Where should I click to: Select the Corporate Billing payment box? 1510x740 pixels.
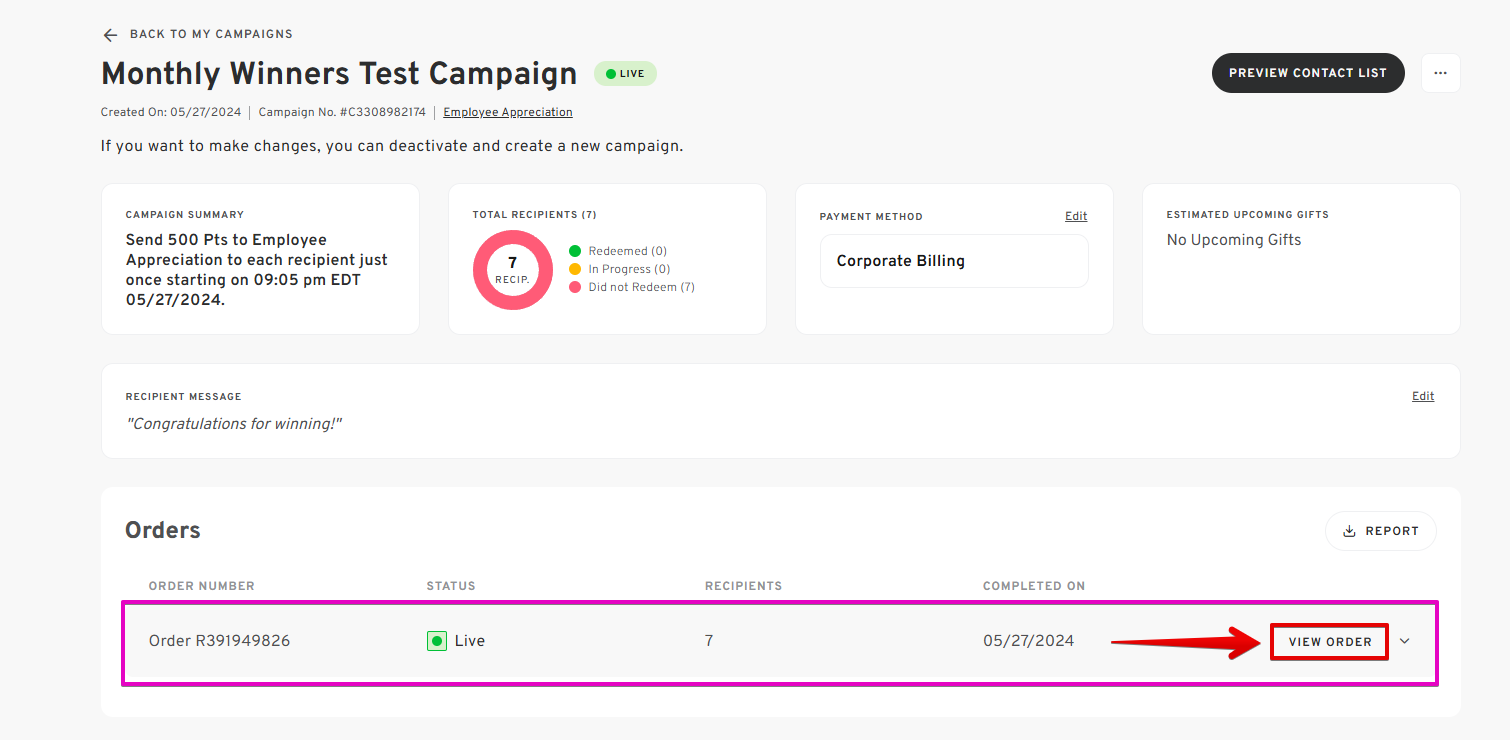(x=954, y=261)
